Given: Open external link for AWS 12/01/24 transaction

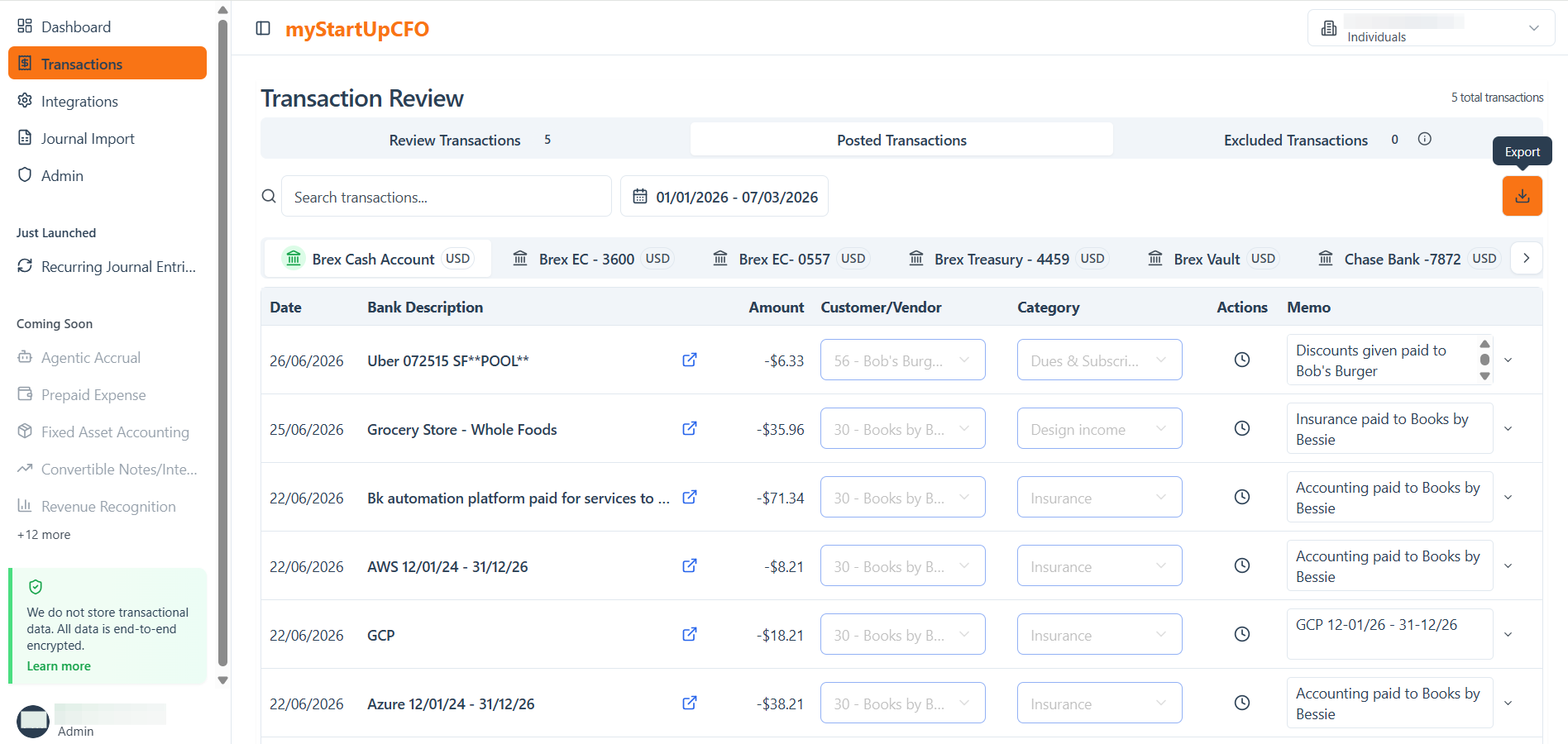Looking at the screenshot, I should click(689, 565).
